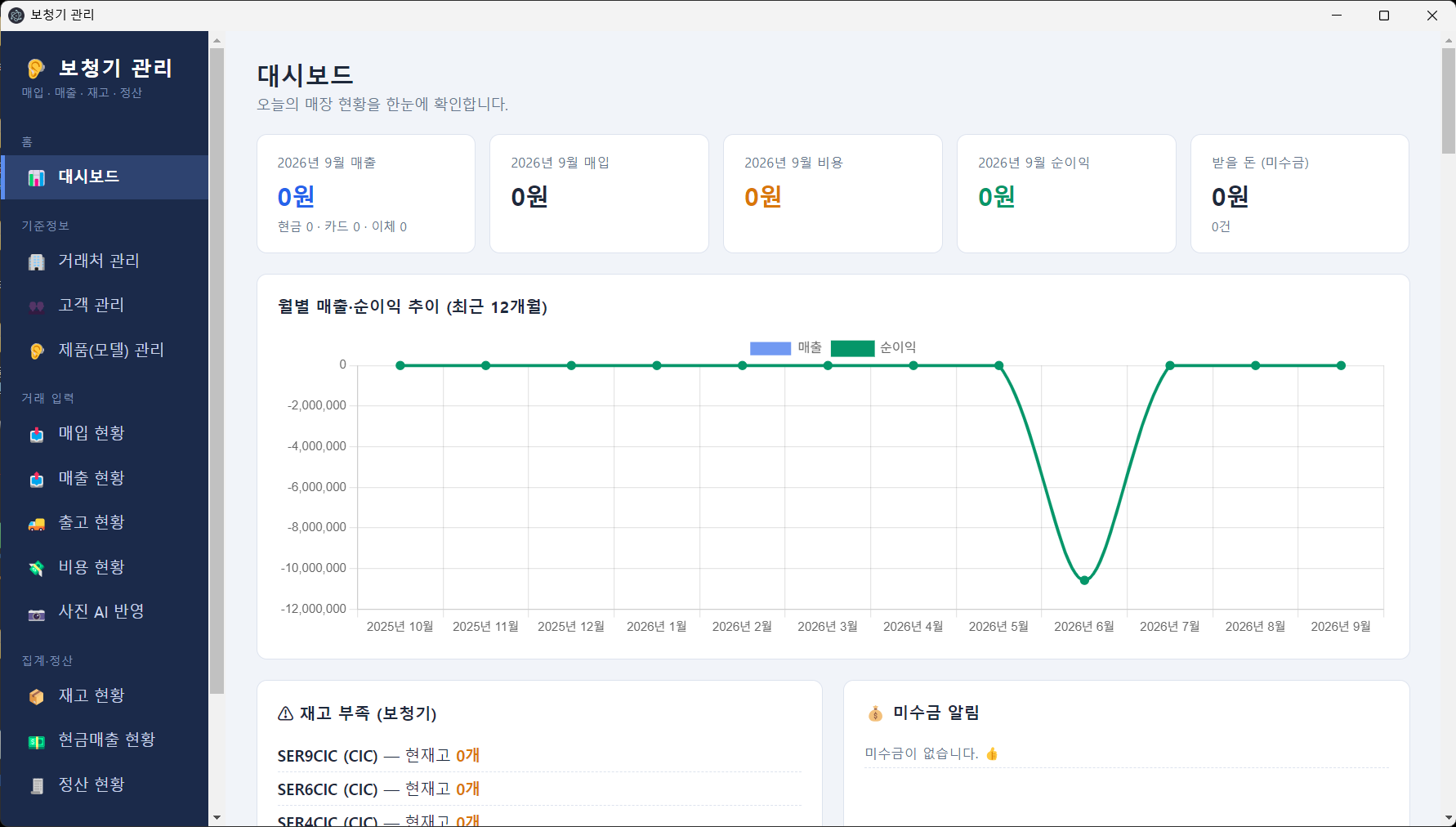
Task: Click the 재고 현황 box icon
Action: point(37,696)
